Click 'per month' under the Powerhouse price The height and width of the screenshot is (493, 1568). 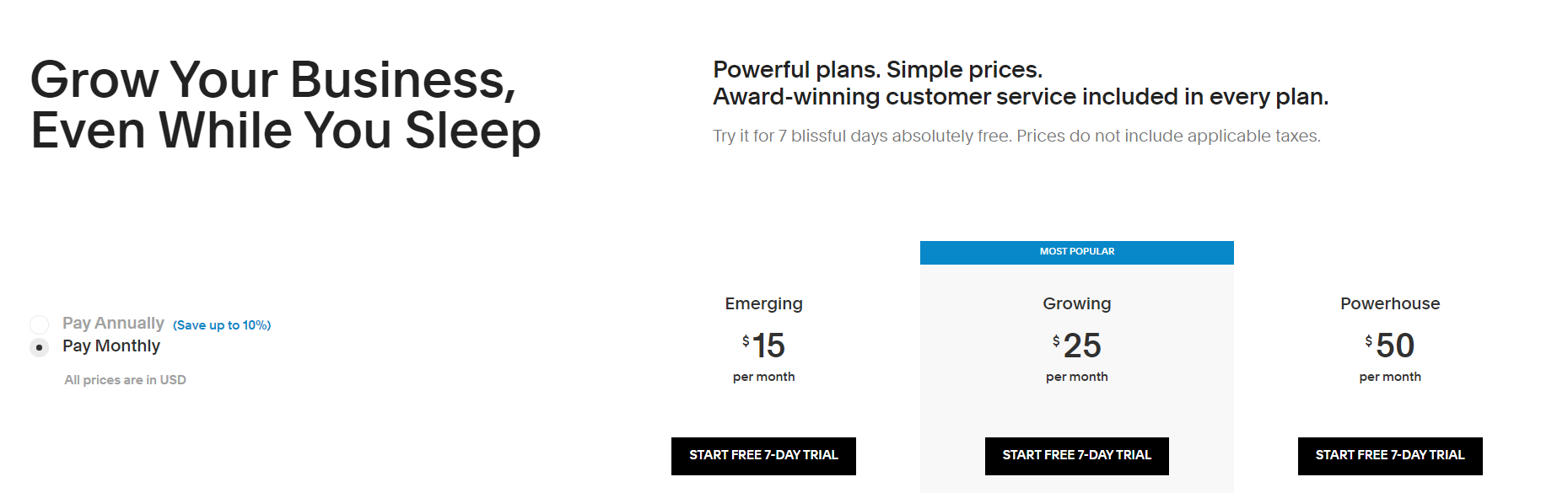(1389, 377)
